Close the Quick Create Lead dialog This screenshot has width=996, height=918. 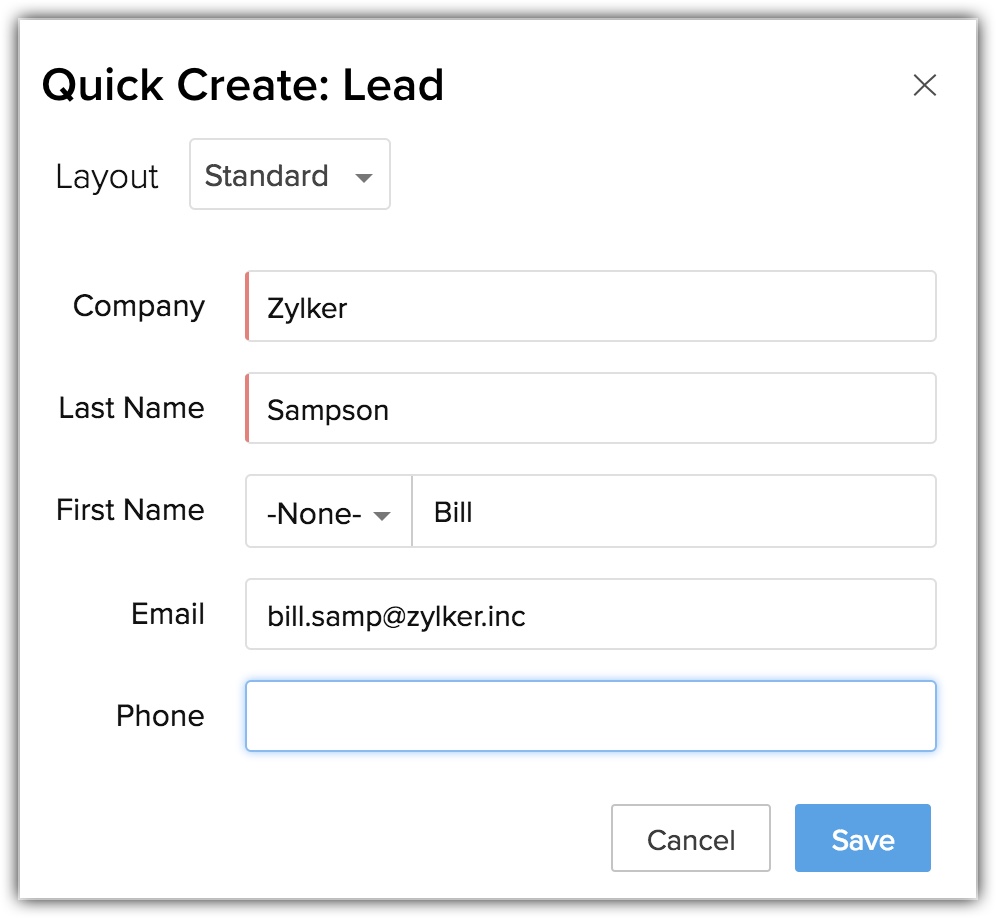point(925,86)
